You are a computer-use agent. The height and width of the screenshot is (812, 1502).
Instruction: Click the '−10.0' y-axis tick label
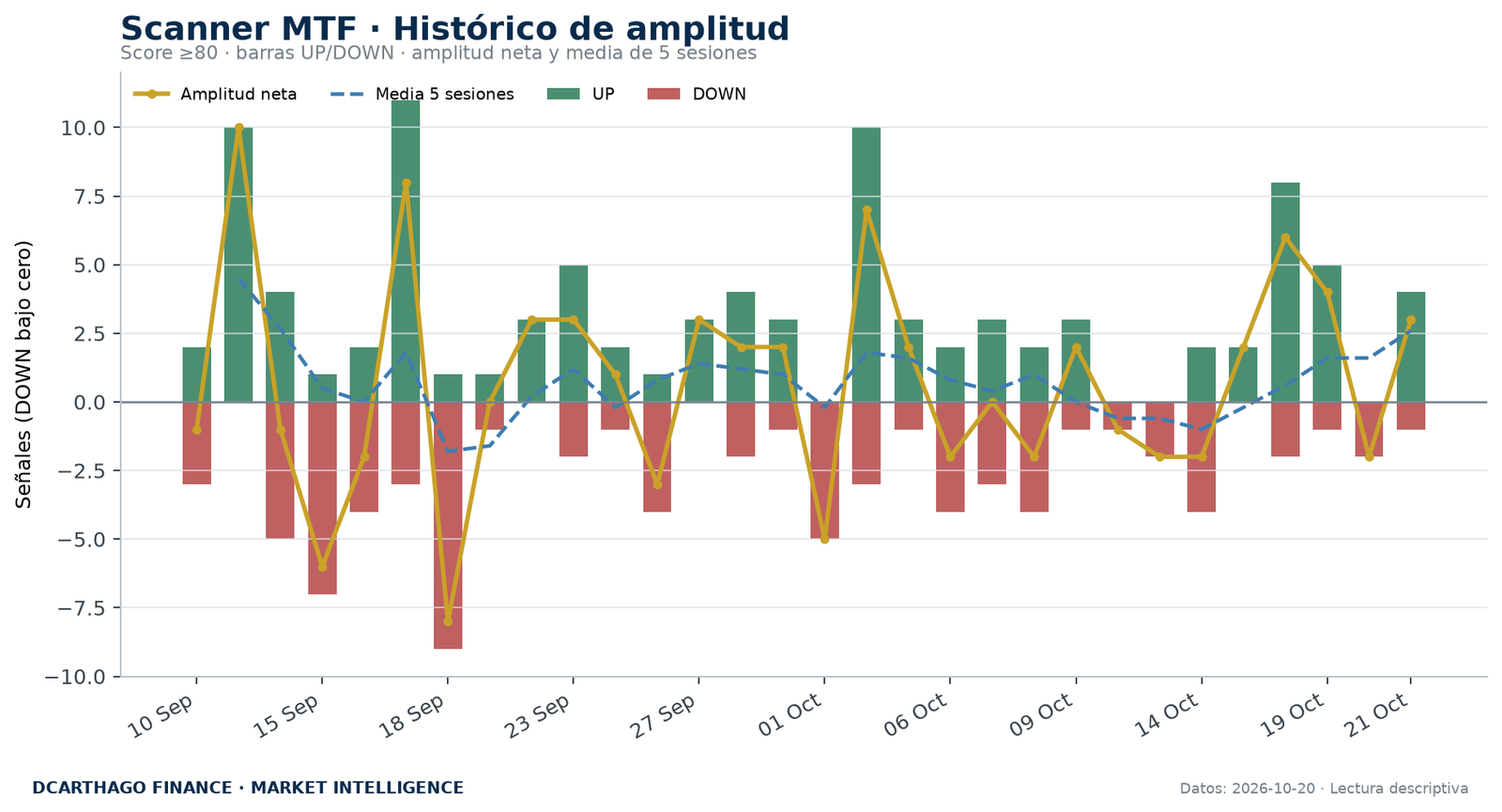tap(74, 676)
